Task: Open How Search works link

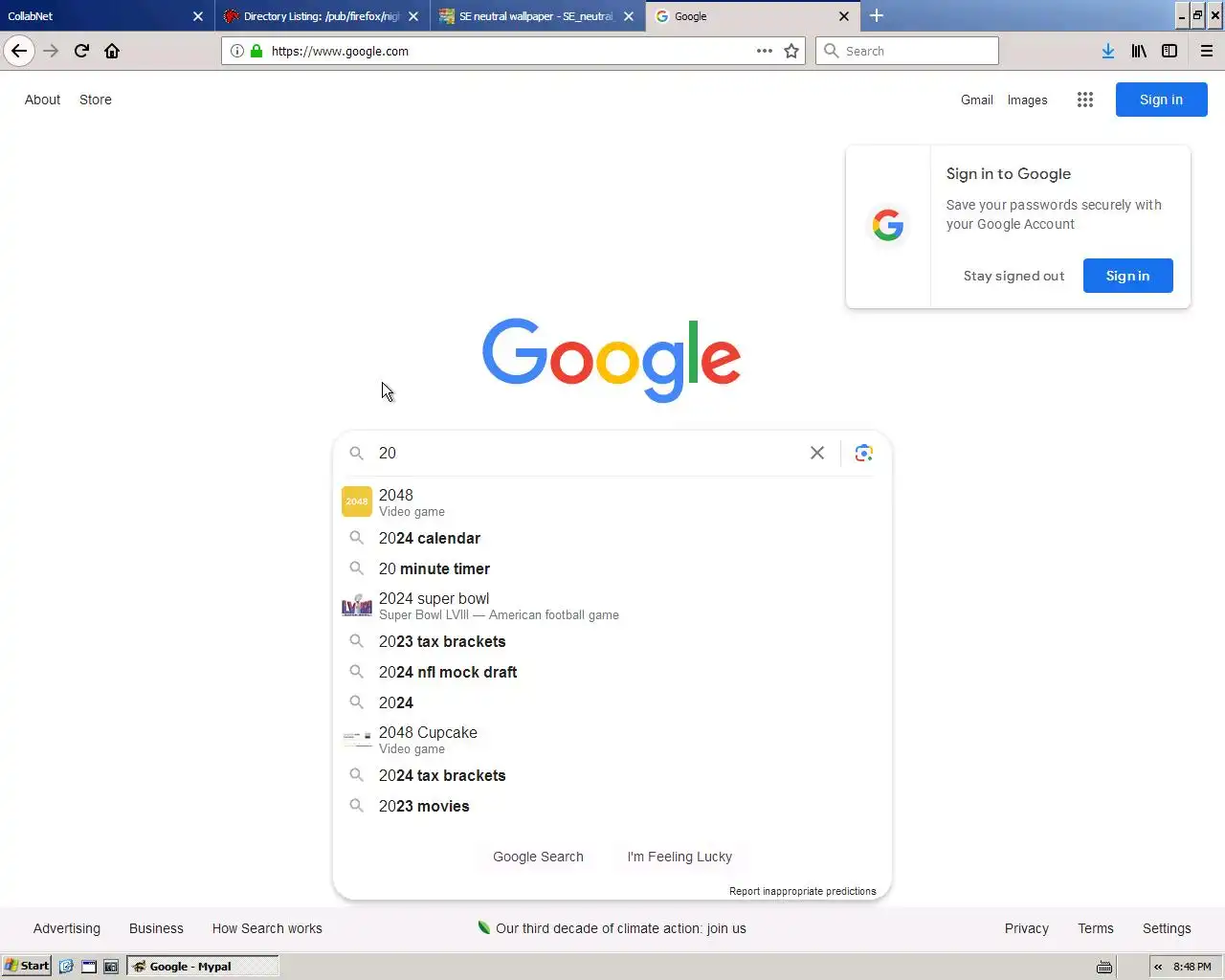Action: tap(267, 928)
